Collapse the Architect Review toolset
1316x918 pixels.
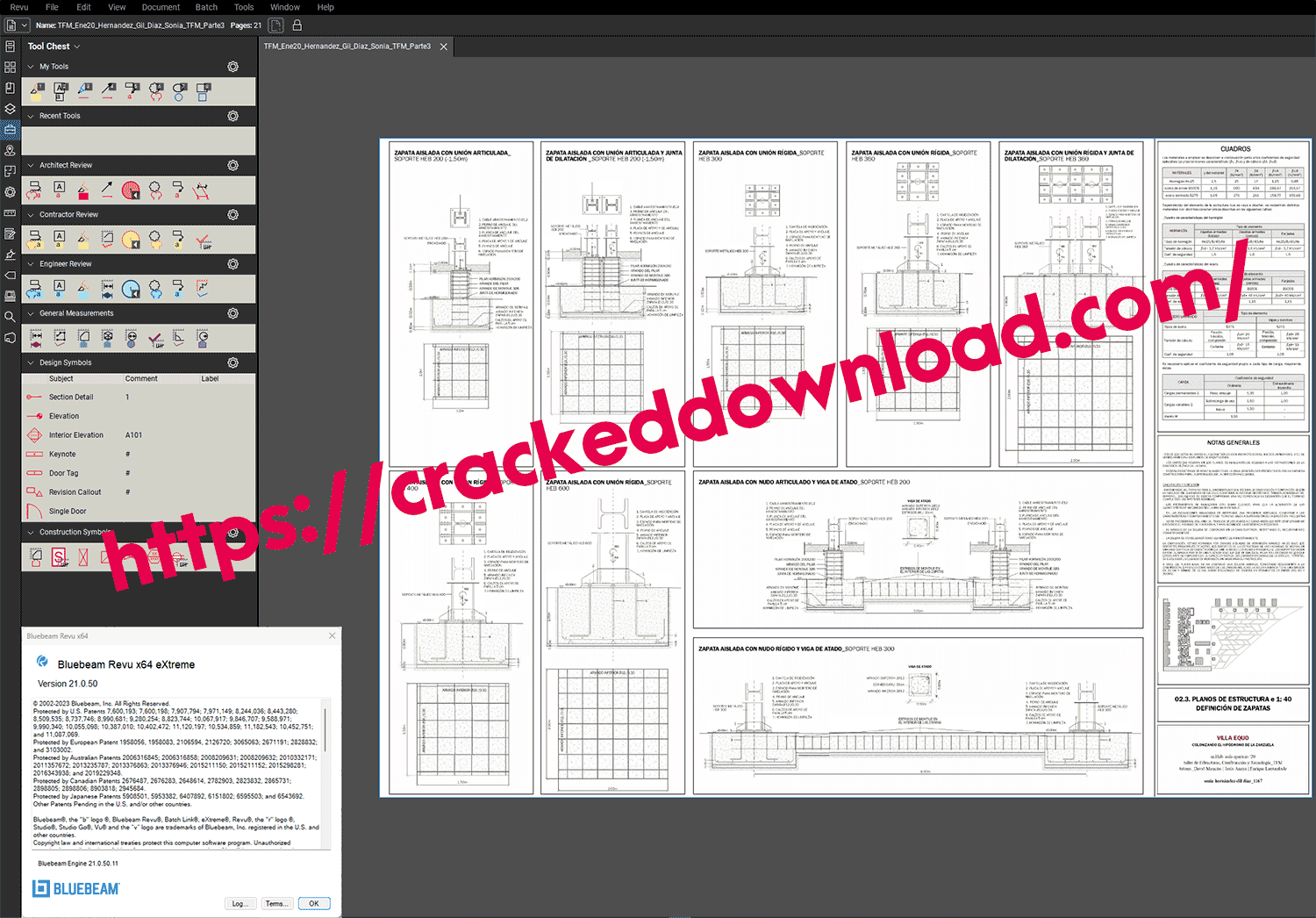point(31,166)
